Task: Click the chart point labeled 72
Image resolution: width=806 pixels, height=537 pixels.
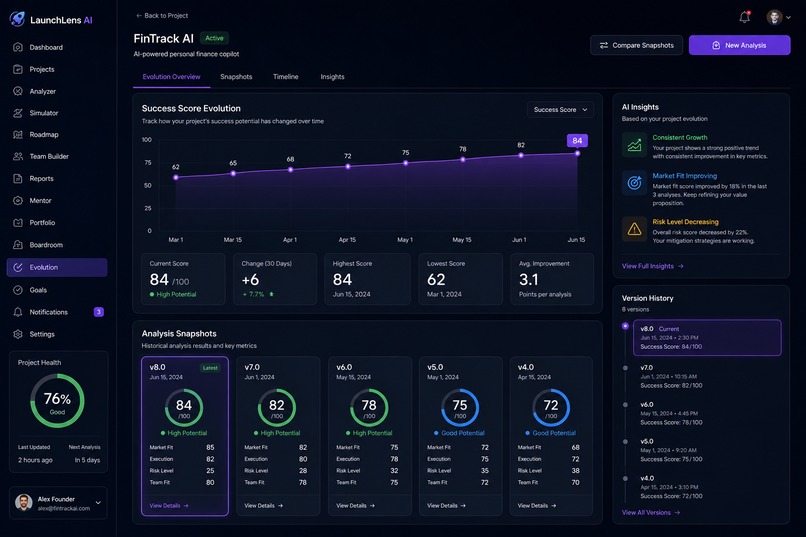Action: tap(348, 166)
